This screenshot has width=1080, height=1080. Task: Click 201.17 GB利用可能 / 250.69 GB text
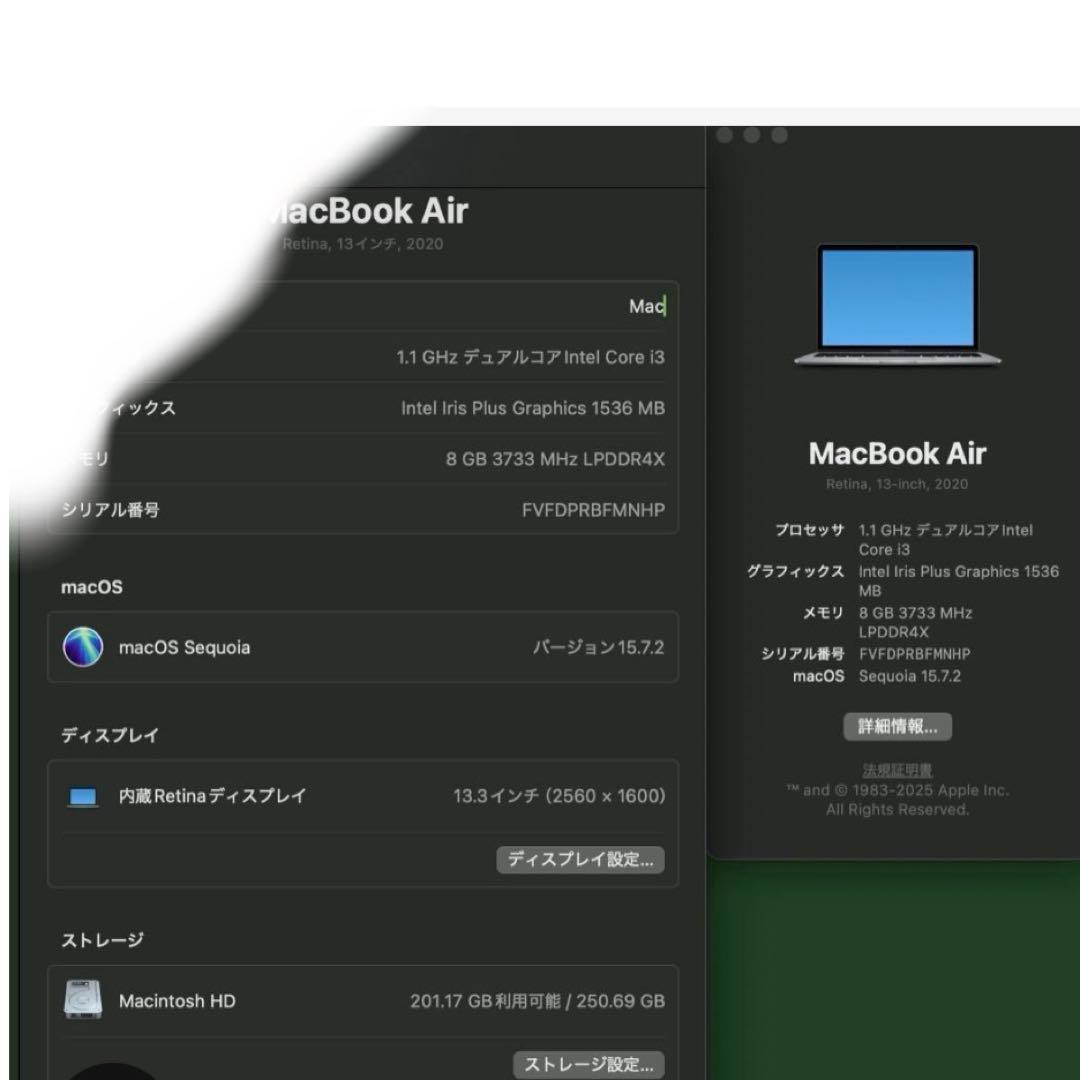coord(537,1001)
